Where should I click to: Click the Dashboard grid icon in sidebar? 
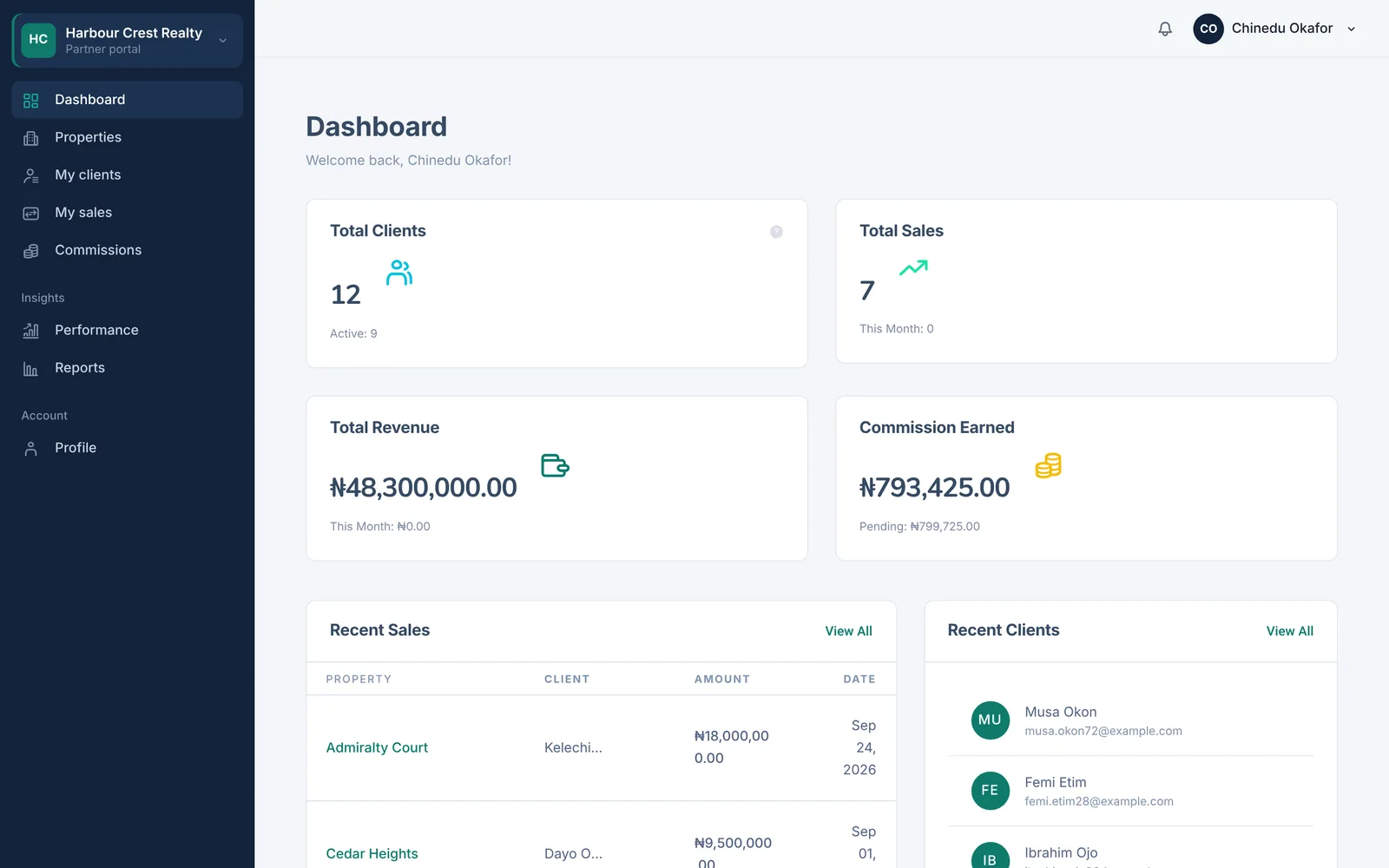(x=31, y=101)
